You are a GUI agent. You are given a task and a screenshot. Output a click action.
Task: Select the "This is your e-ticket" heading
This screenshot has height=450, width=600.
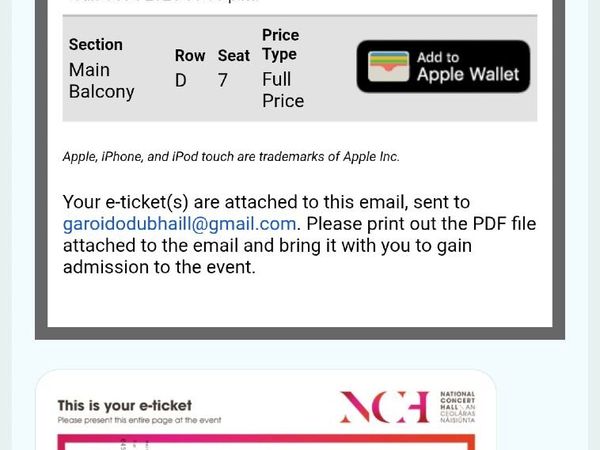124,405
